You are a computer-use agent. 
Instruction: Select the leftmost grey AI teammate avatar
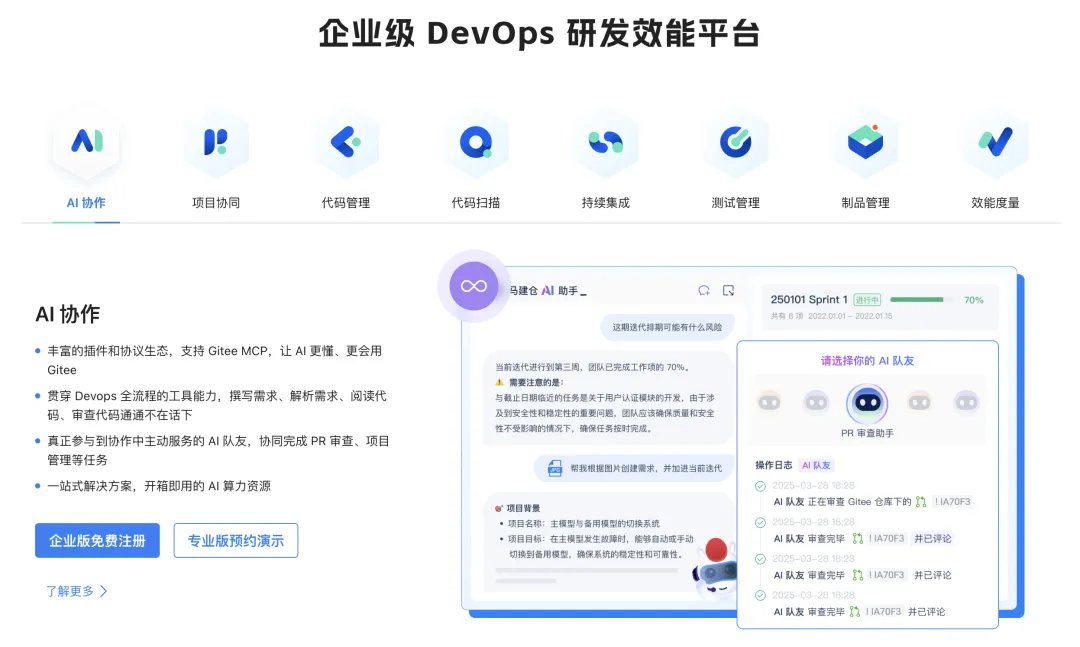(x=770, y=400)
